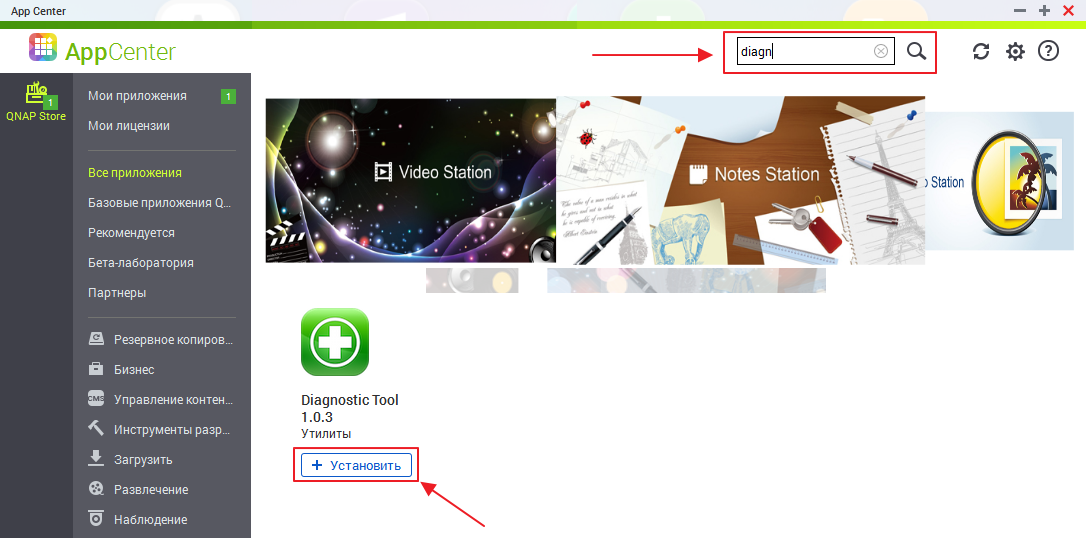Screen dimensions: 1086x538
Task: Install Diagnostic Tool with Установить button
Action: pyautogui.click(x=356, y=465)
